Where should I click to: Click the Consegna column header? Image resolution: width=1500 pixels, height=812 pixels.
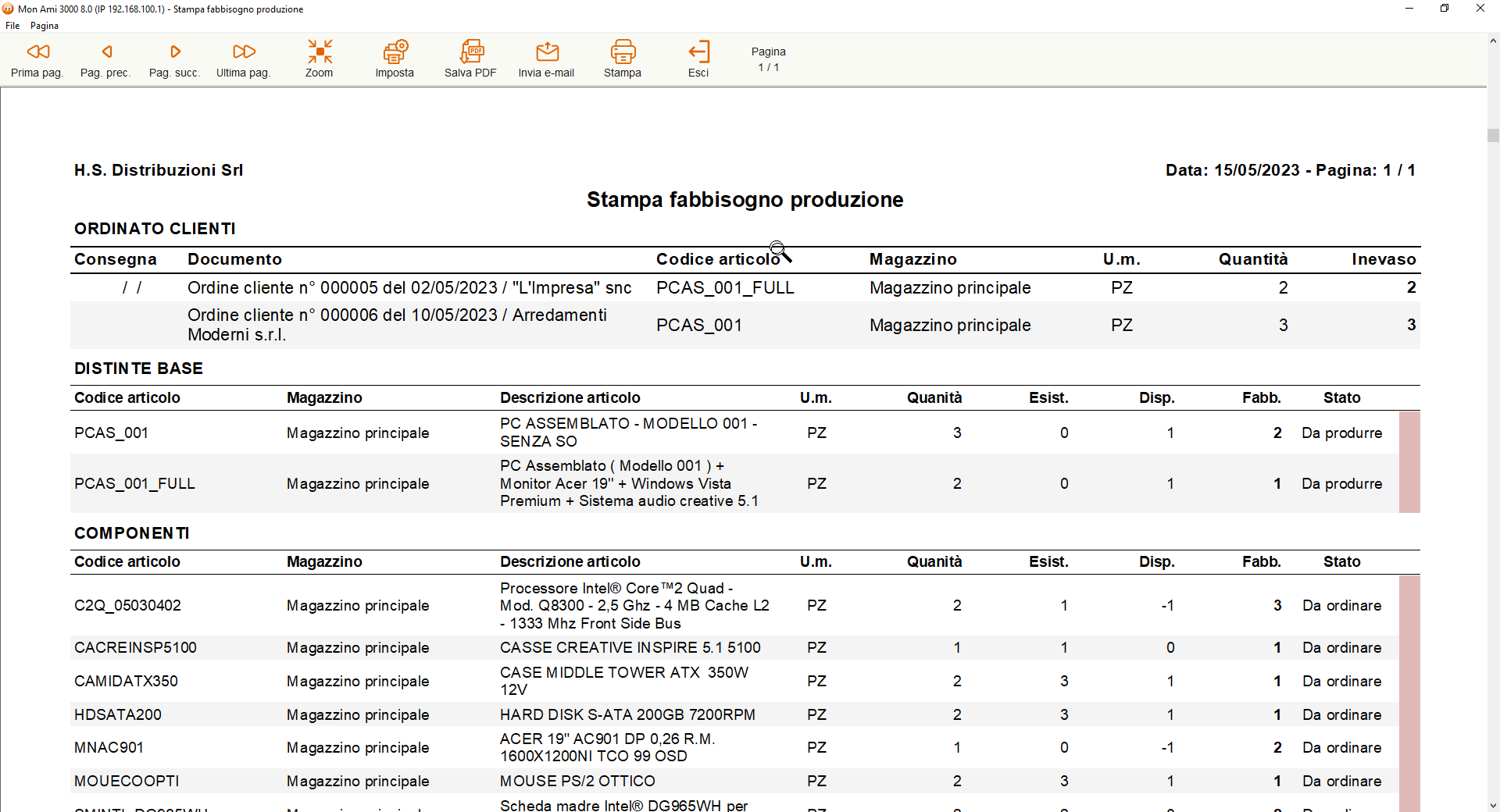click(x=115, y=259)
